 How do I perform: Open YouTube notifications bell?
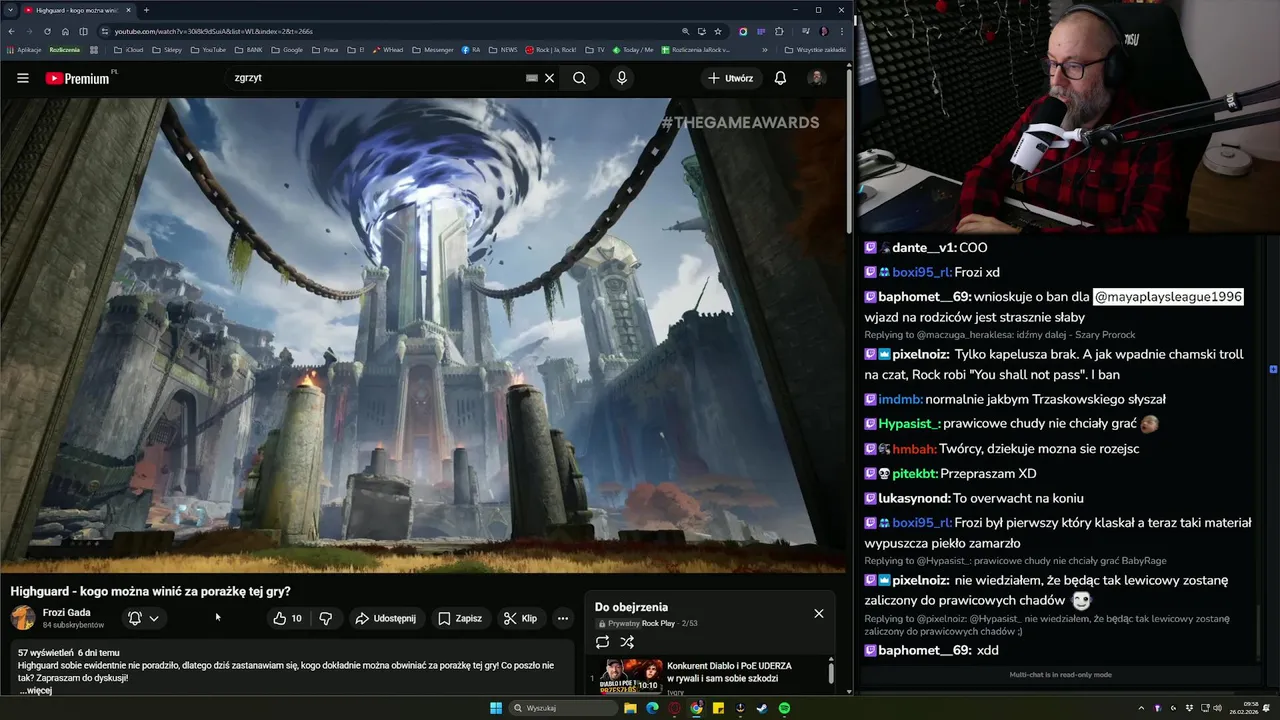coord(780,78)
